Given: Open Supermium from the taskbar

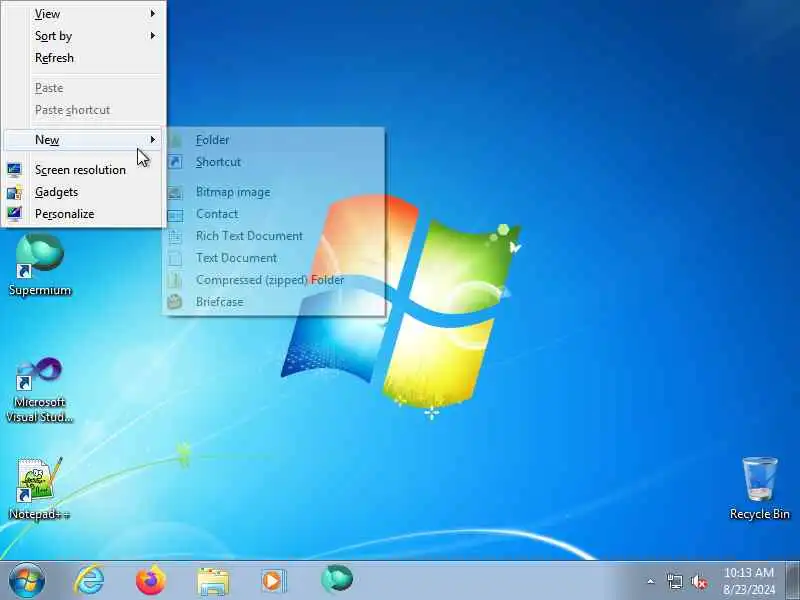Looking at the screenshot, I should 337,580.
